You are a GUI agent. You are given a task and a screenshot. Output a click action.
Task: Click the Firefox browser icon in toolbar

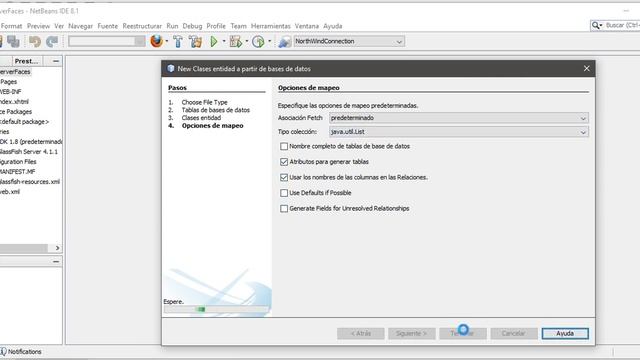156,41
